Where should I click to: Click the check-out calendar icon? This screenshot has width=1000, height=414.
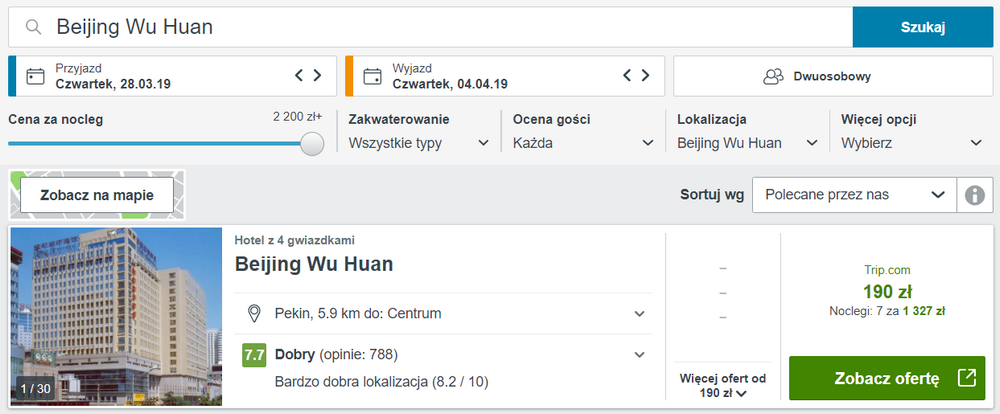coord(372,77)
